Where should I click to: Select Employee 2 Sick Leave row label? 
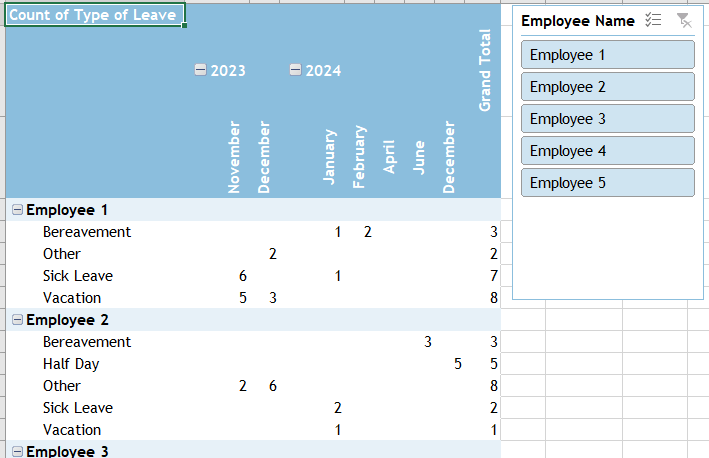pos(78,408)
